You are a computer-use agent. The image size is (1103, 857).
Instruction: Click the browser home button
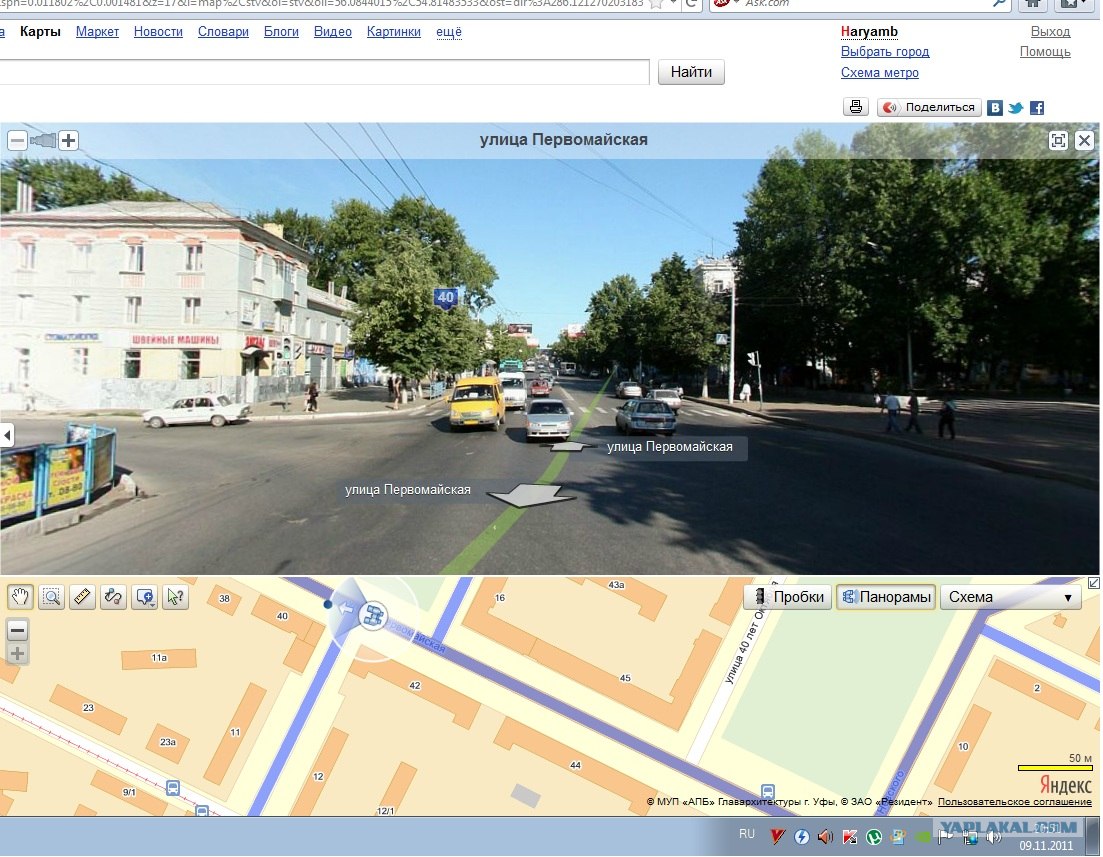point(1033,4)
